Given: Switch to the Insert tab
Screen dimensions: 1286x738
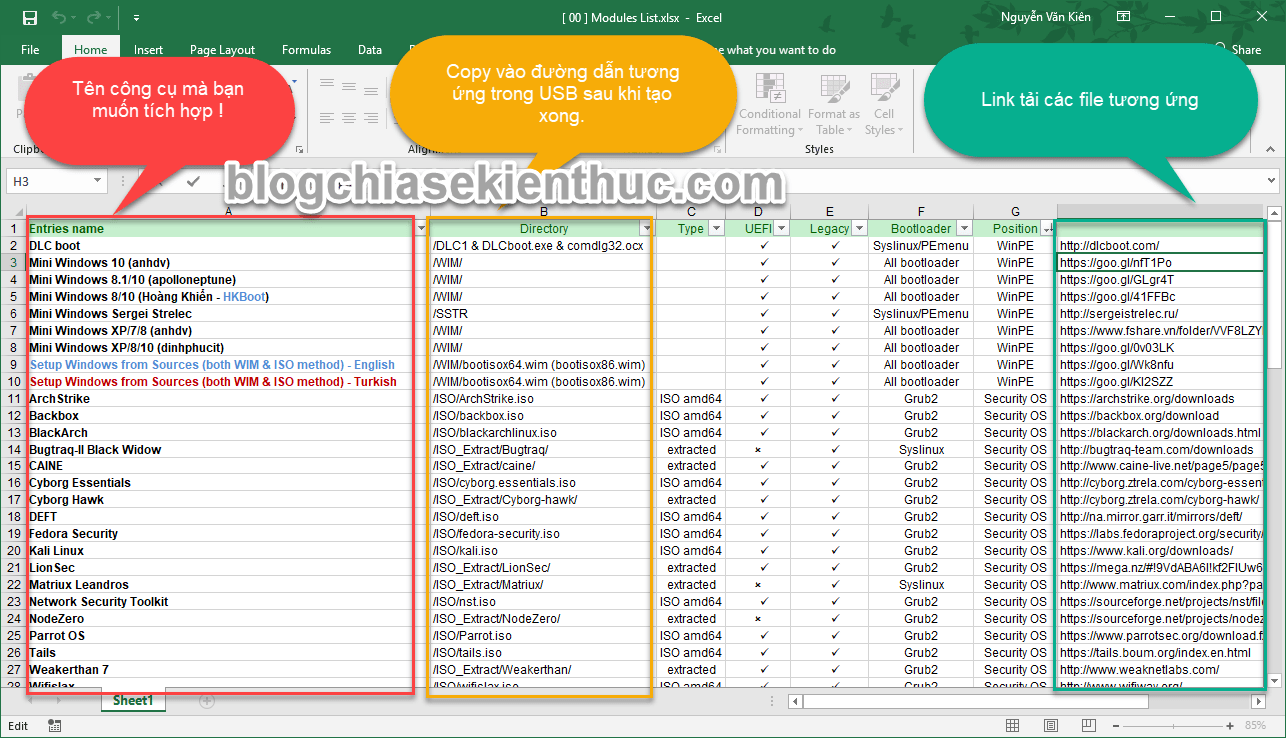Looking at the screenshot, I should tap(148, 50).
